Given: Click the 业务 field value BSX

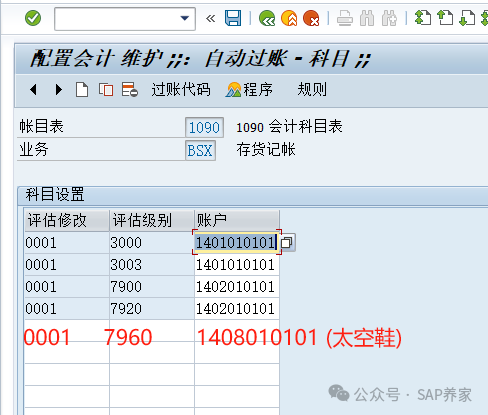Looking at the screenshot, I should click(200, 150).
